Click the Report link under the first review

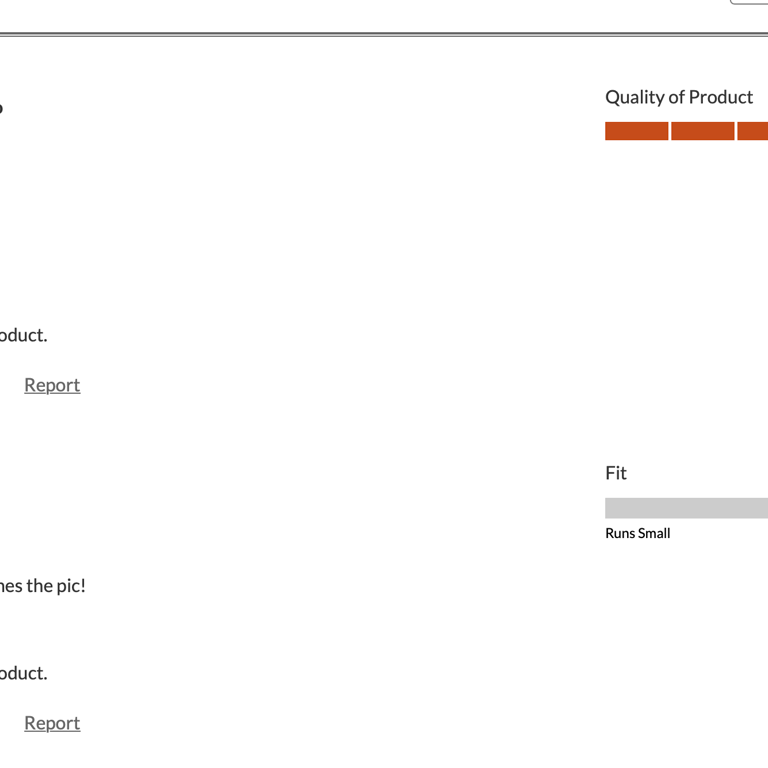pyautogui.click(x=52, y=385)
